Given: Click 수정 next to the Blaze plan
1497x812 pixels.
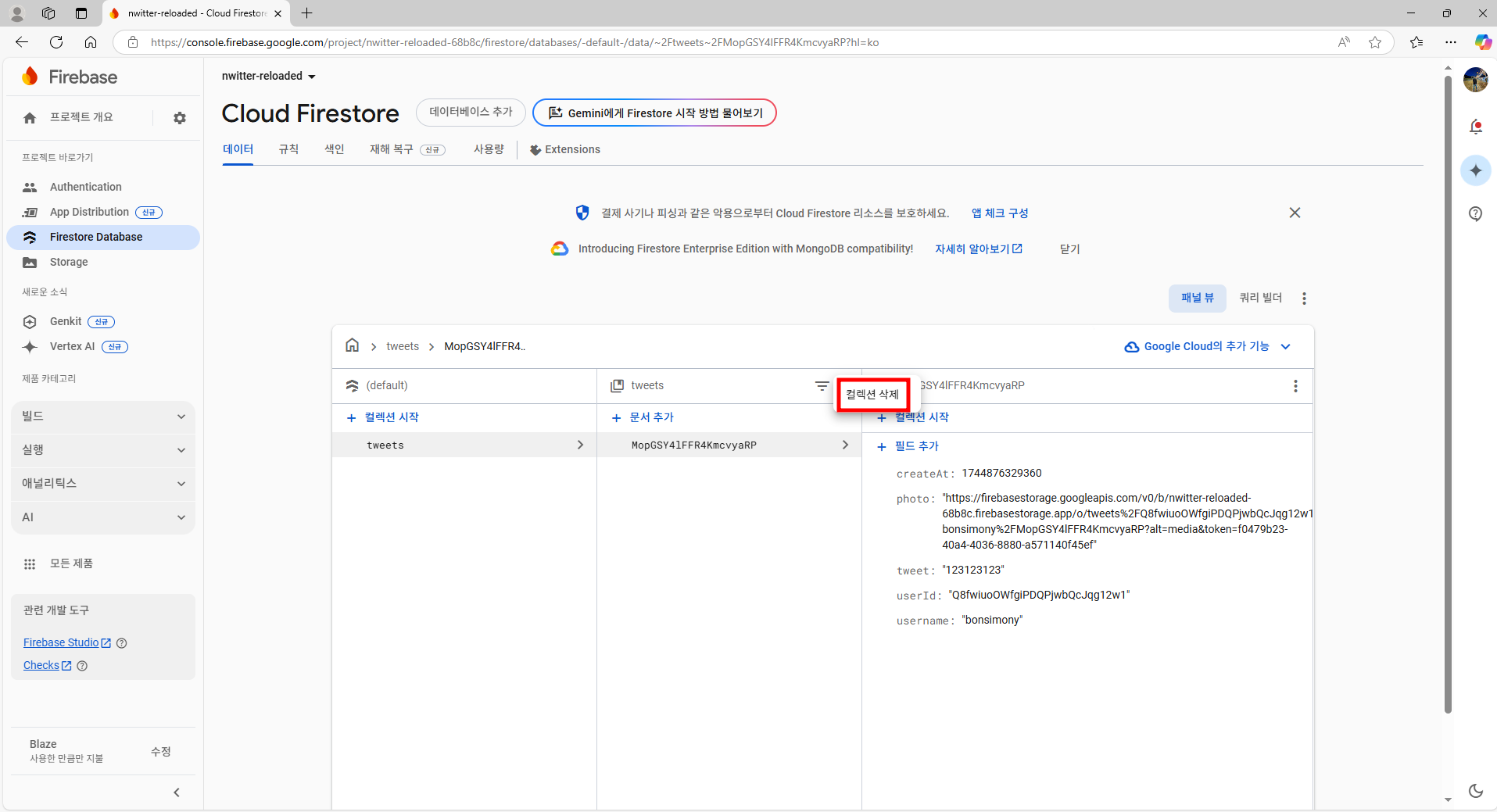Looking at the screenshot, I should tap(160, 751).
